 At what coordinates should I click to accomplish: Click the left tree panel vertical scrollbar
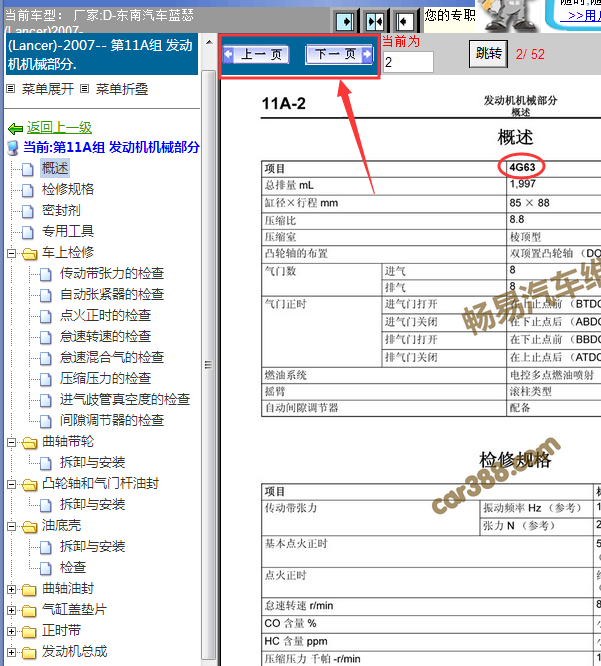208,364
